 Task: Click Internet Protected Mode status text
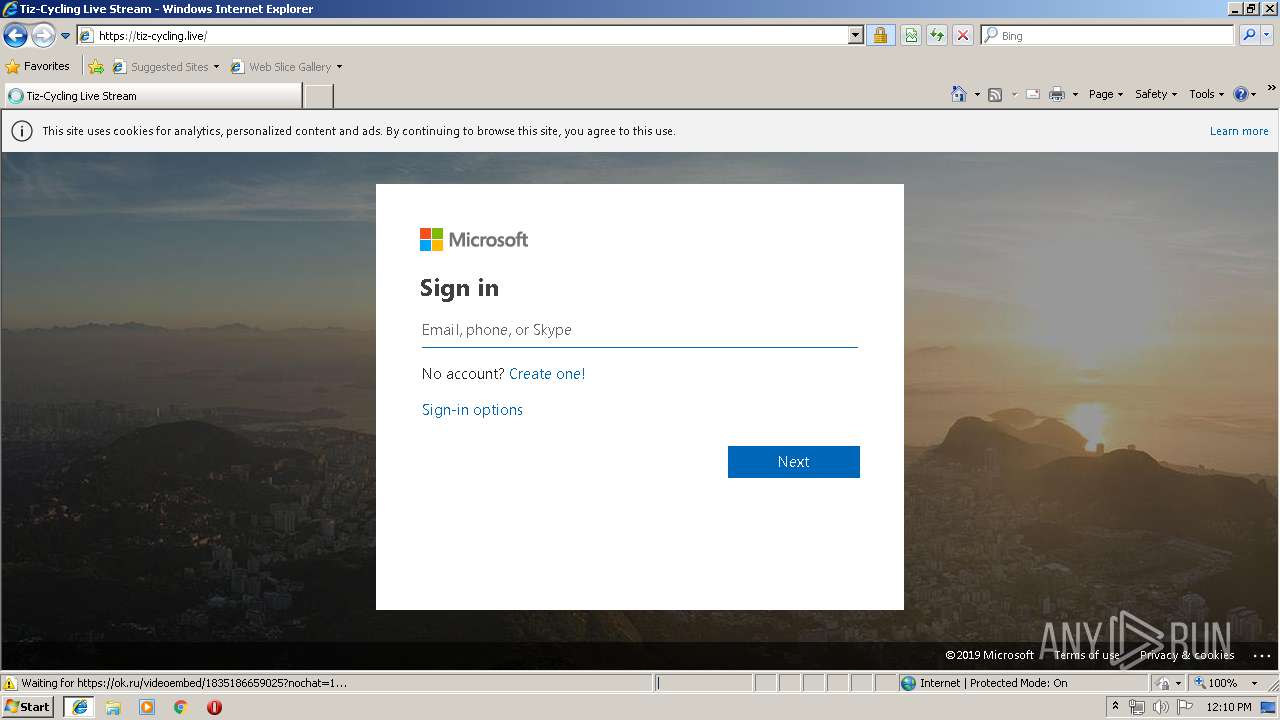pos(994,683)
